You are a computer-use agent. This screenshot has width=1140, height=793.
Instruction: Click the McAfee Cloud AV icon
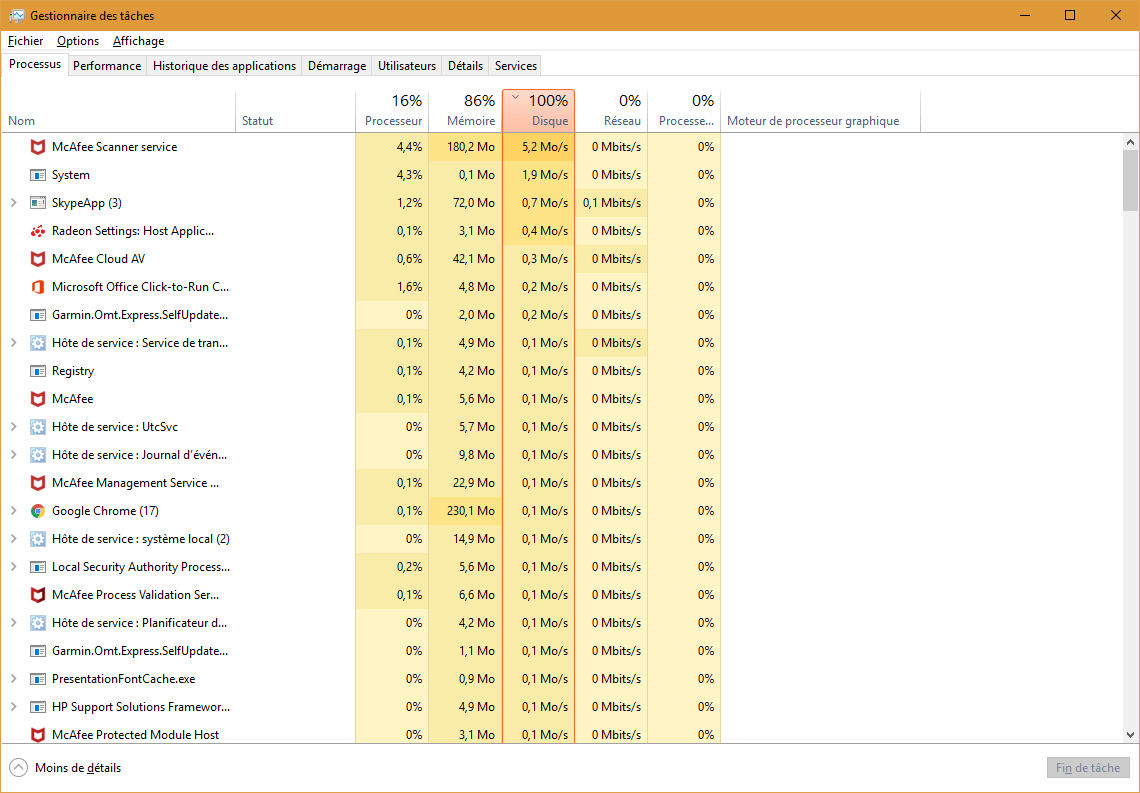coord(38,259)
